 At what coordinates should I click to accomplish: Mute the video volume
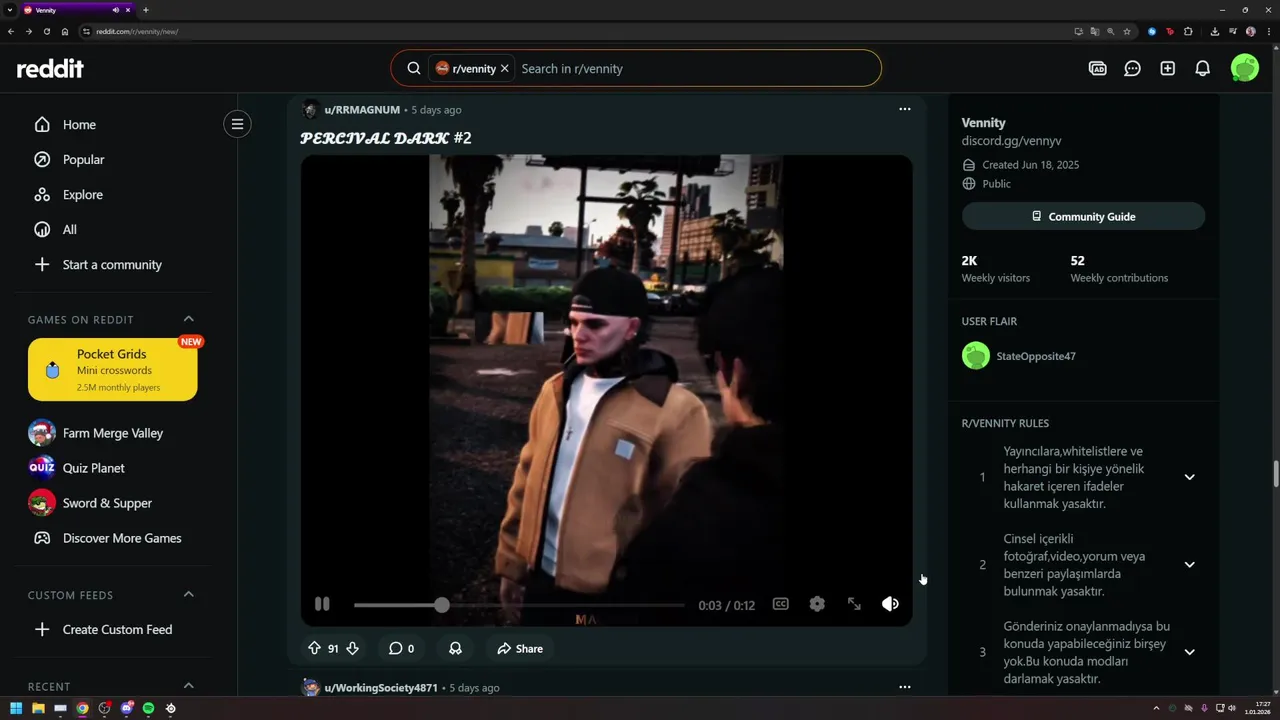(890, 604)
